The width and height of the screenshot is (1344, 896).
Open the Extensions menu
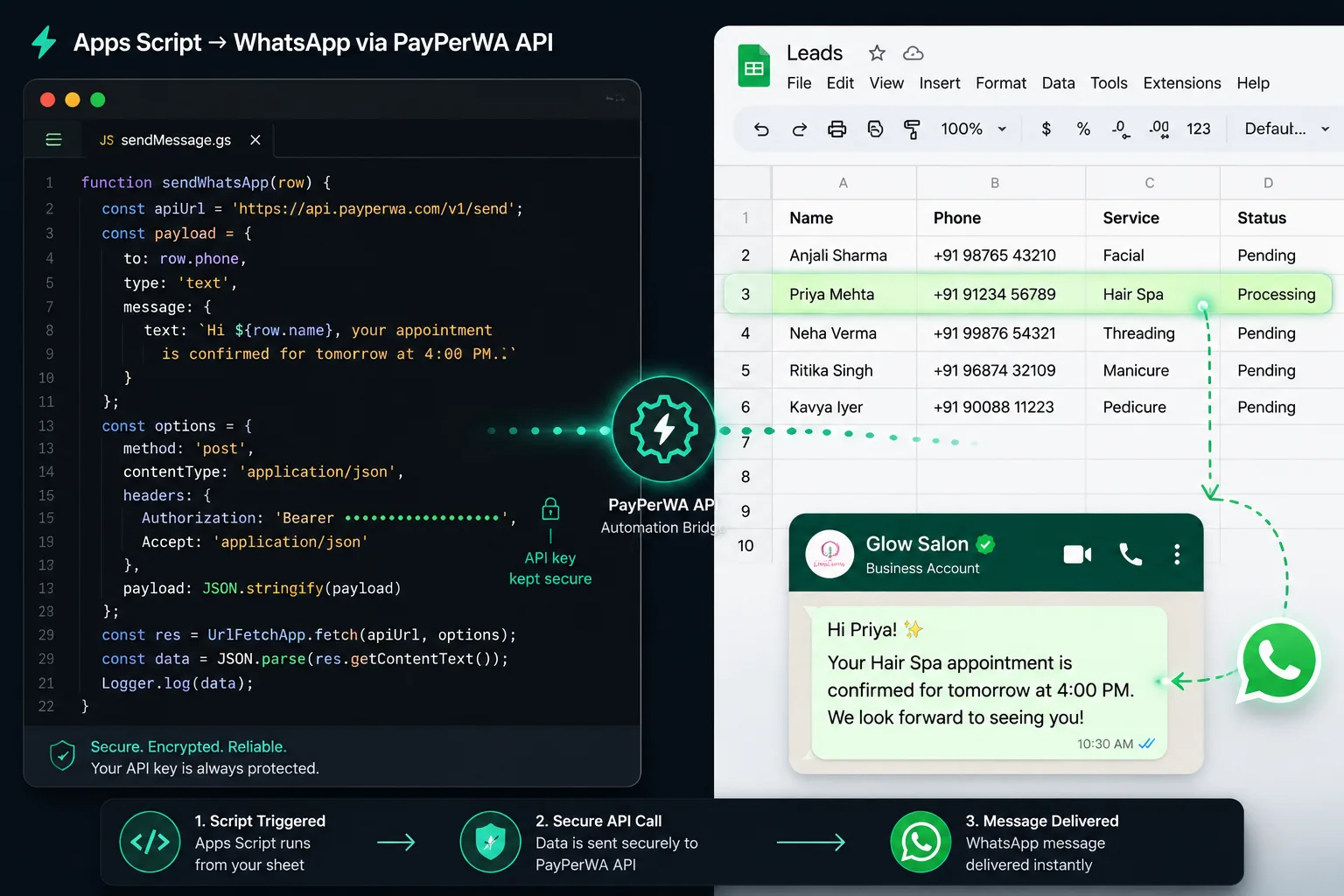[x=1182, y=83]
